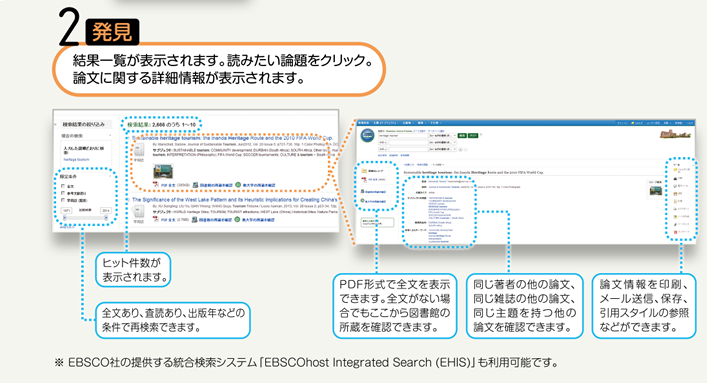
Task: Click the photo thumbnail in the first result
Action: tap(163, 172)
